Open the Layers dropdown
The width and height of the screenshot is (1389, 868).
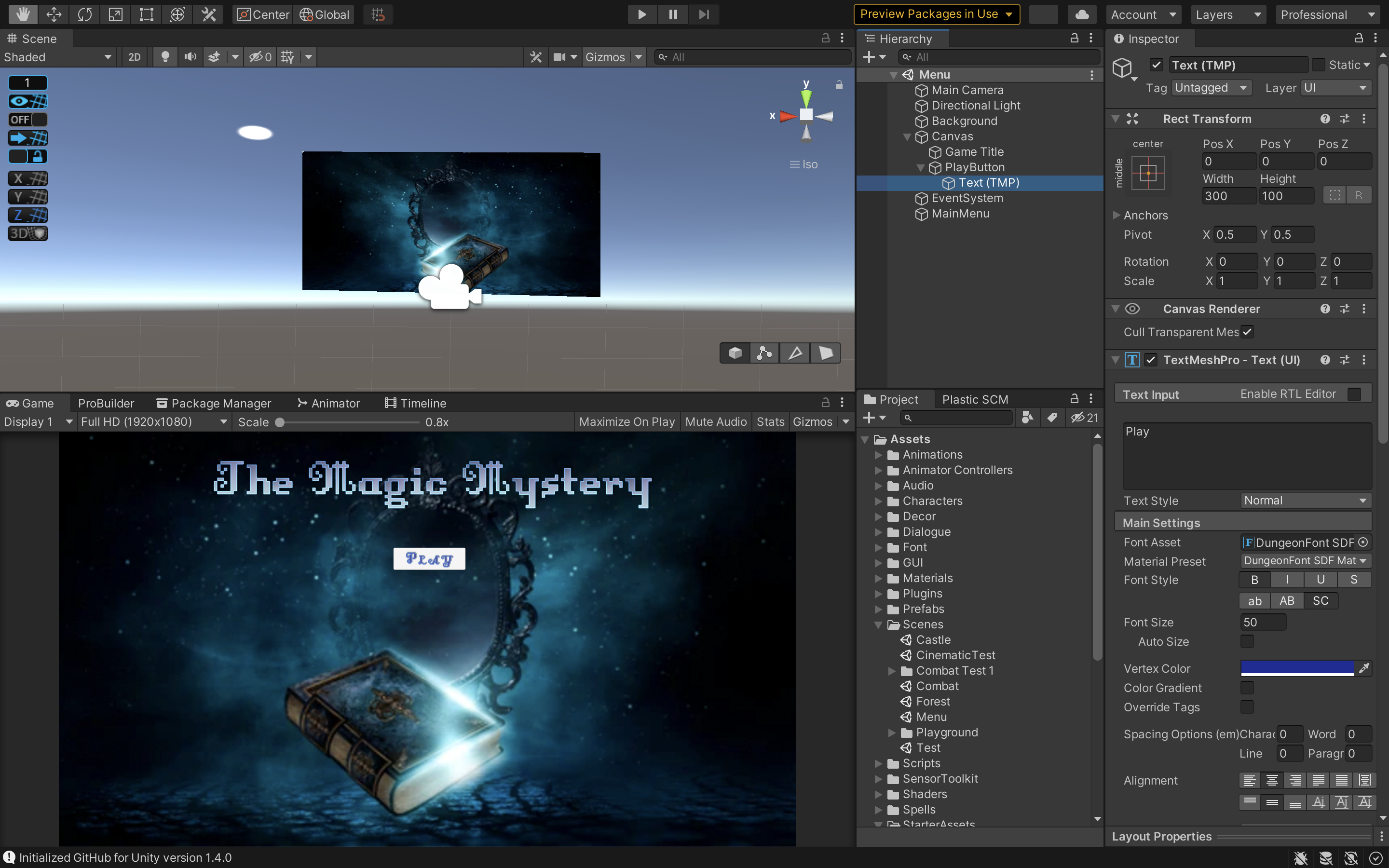coord(1227,14)
